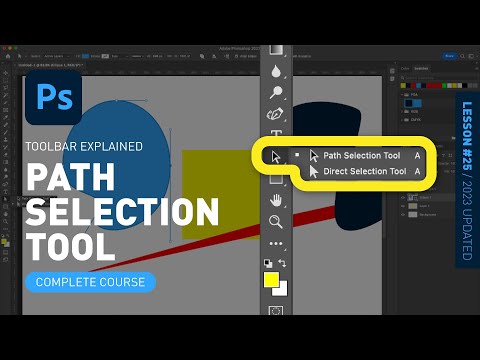
Task: Open path arrangement icon in the options bar
Action: [227, 56]
